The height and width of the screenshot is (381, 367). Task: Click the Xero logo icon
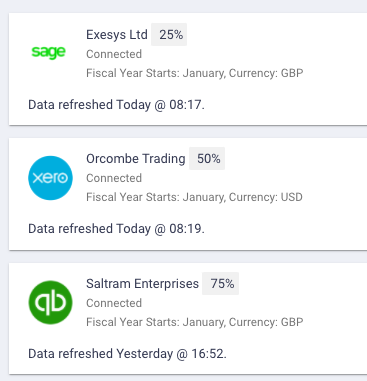click(50, 178)
